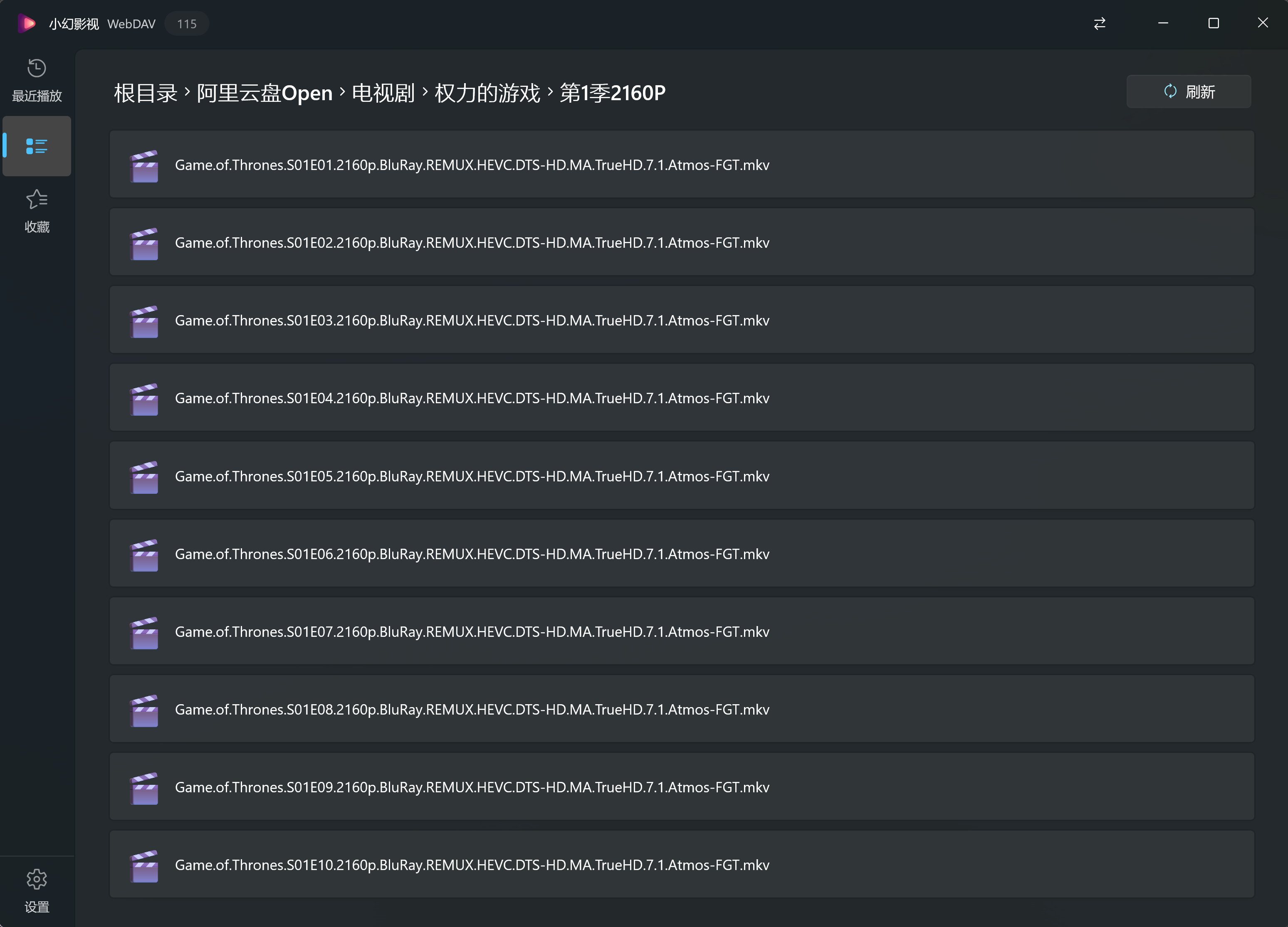1288x927 pixels.
Task: Click the 第1季2160P breadcrumb
Action: coord(613,93)
